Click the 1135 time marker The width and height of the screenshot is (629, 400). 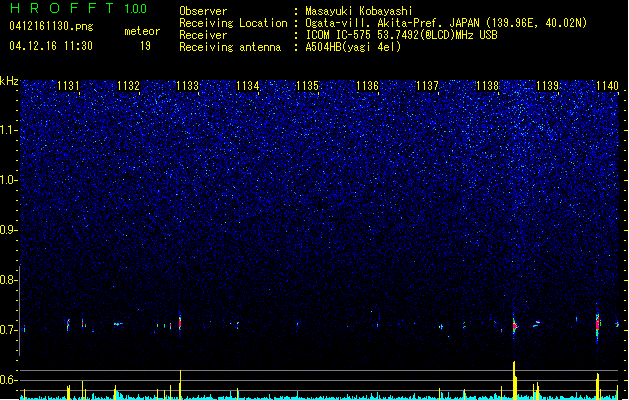(307, 86)
